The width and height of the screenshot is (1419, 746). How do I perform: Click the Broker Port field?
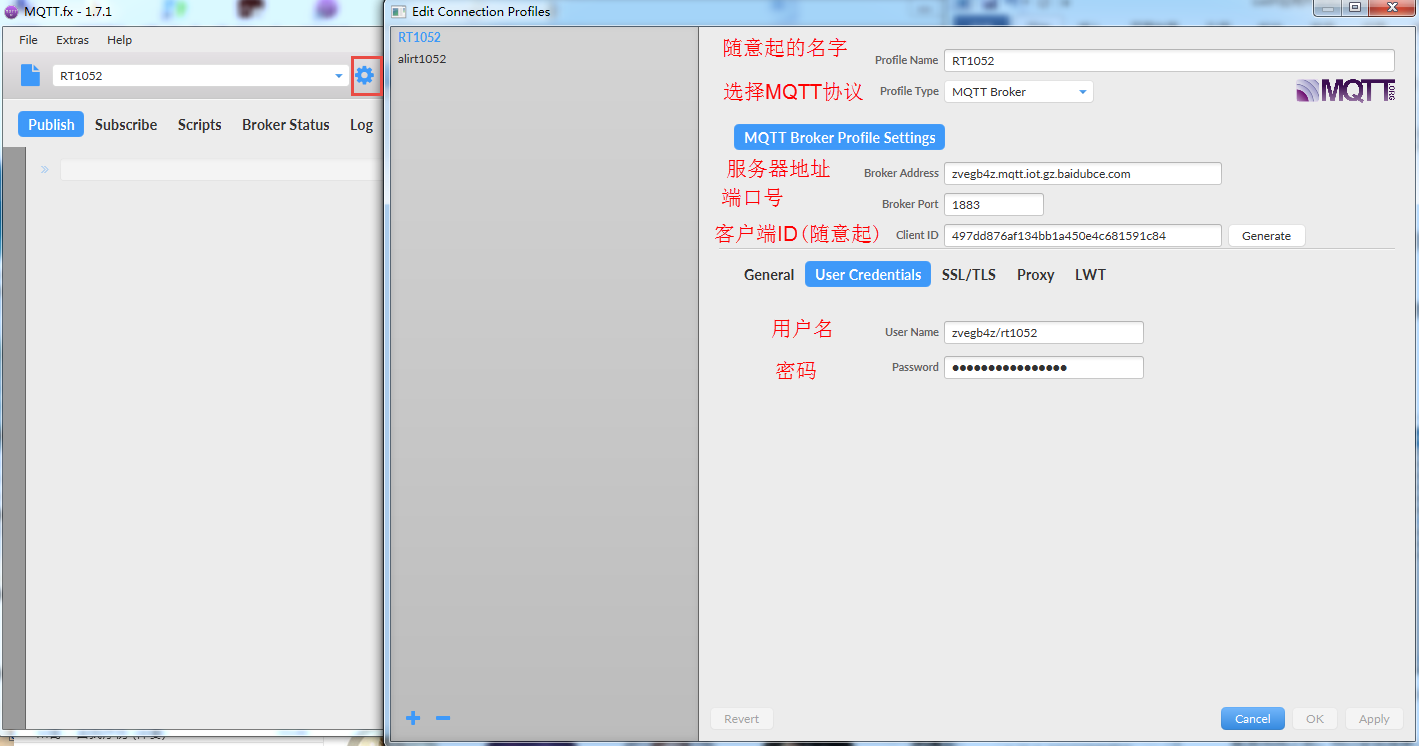(x=994, y=205)
